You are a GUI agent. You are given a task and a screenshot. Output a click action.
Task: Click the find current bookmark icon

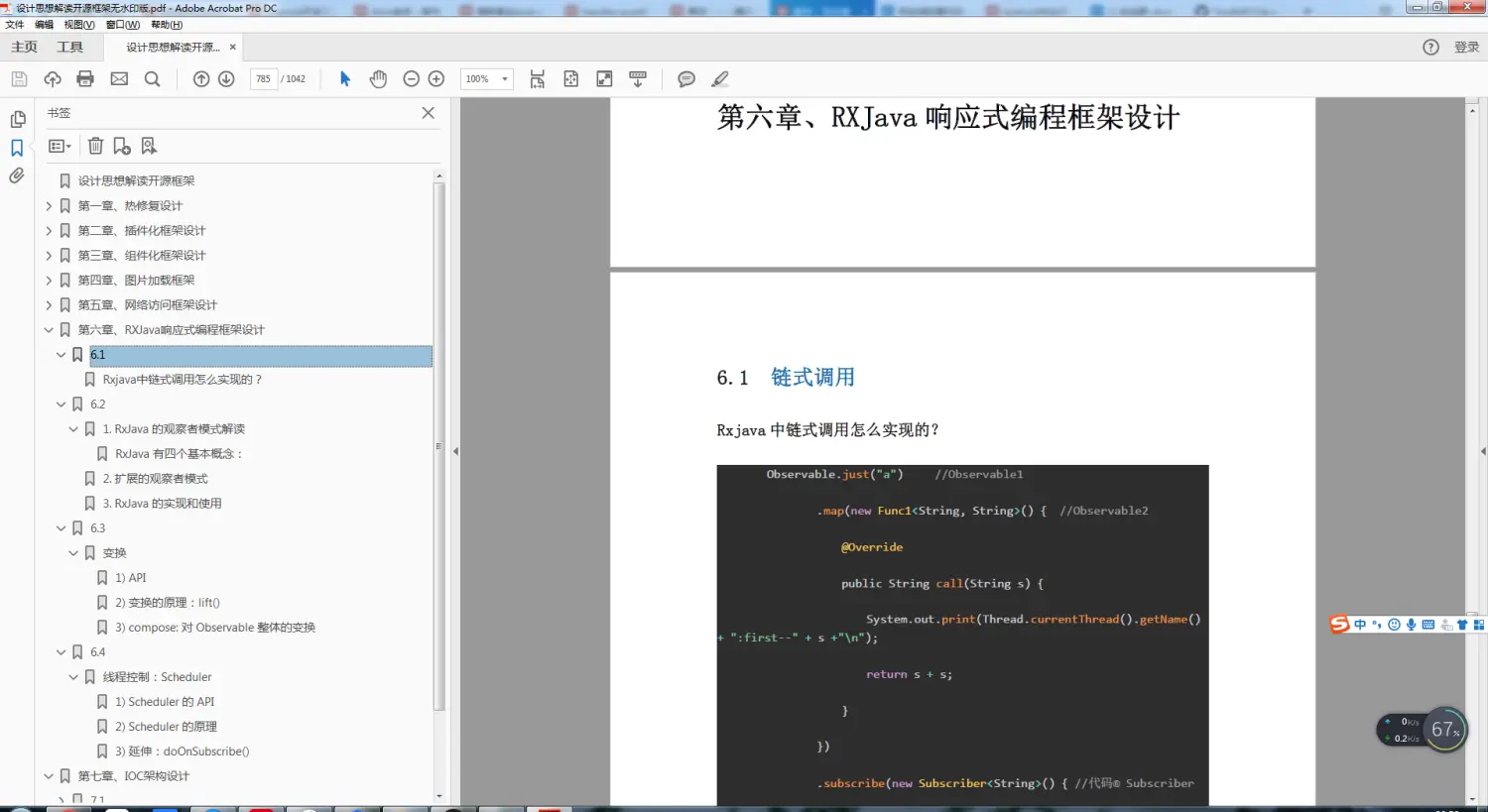coord(149,146)
